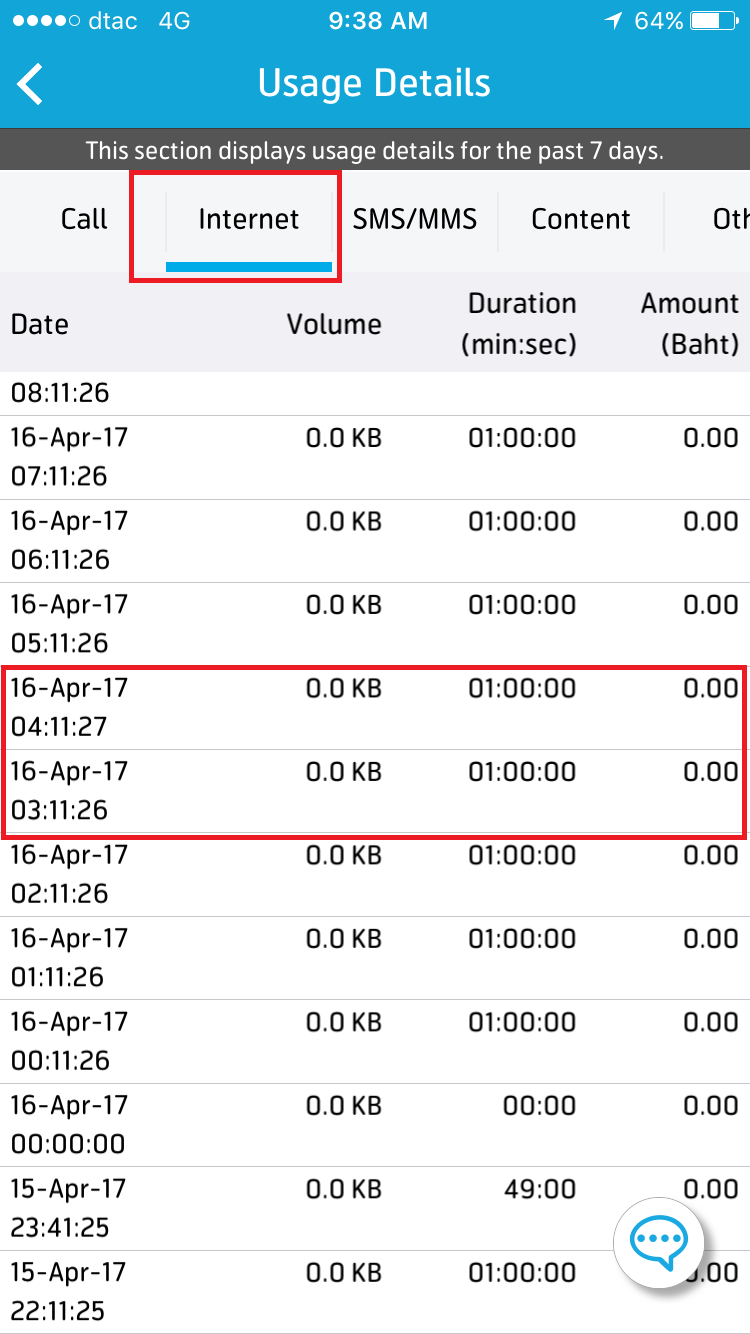Image resolution: width=750 pixels, height=1334 pixels.
Task: Select the 16-Apr-17 00:00:00 usage row
Action: 375,1124
